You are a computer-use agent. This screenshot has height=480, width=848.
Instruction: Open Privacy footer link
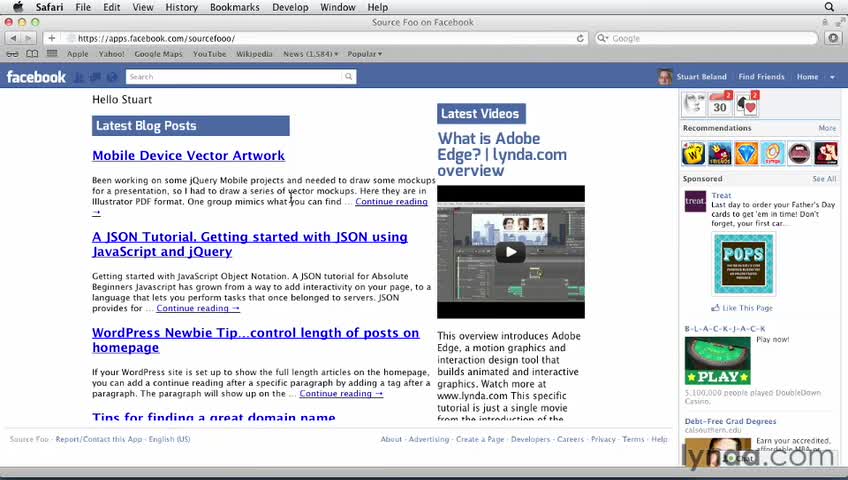pyautogui.click(x=603, y=439)
